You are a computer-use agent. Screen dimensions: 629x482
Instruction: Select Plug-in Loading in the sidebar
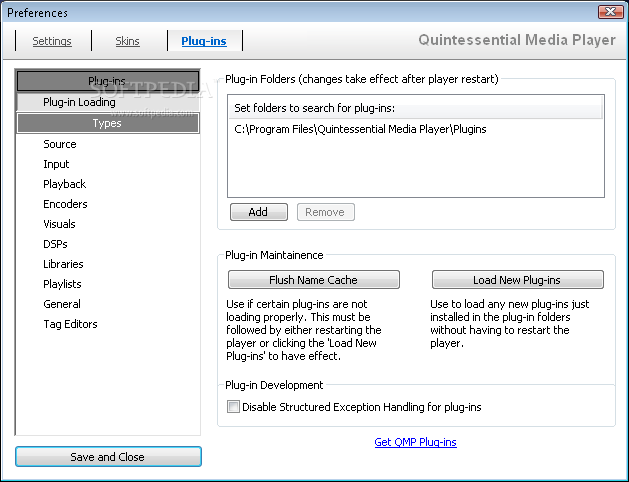(108, 102)
